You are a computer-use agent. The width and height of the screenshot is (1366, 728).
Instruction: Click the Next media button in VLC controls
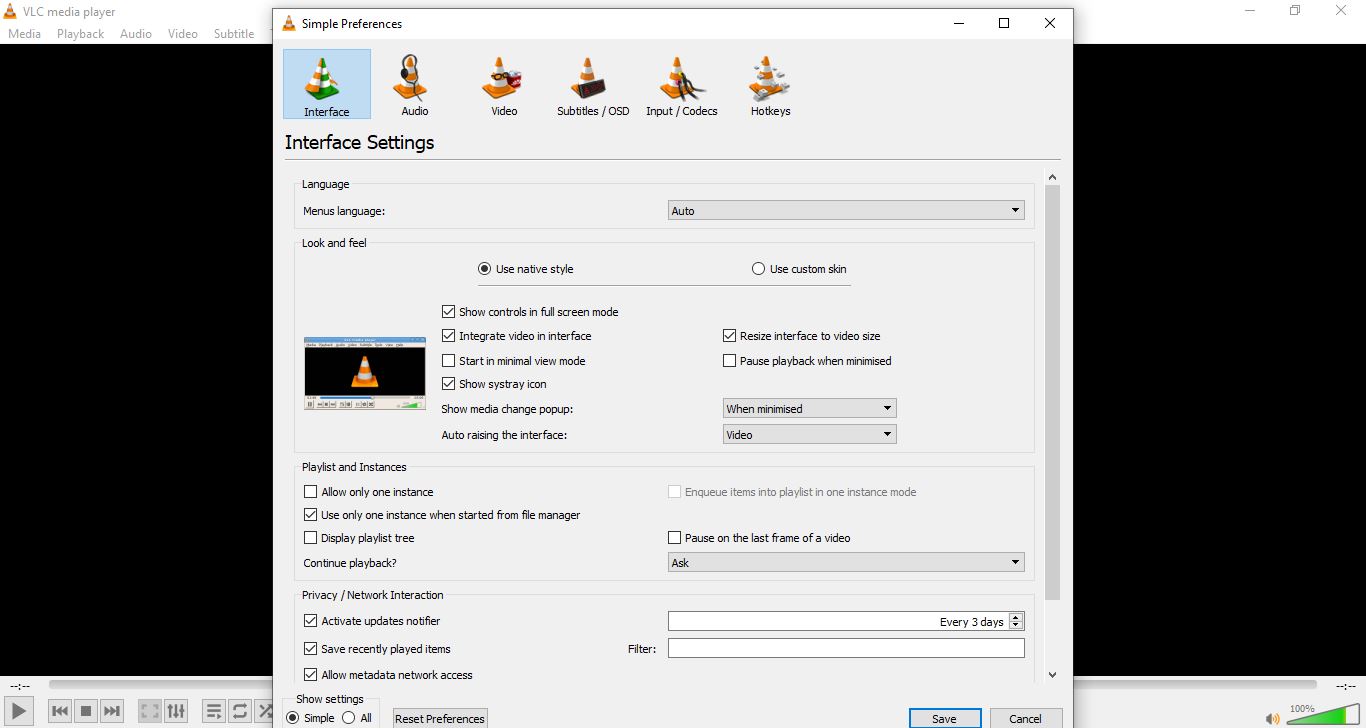[112, 711]
